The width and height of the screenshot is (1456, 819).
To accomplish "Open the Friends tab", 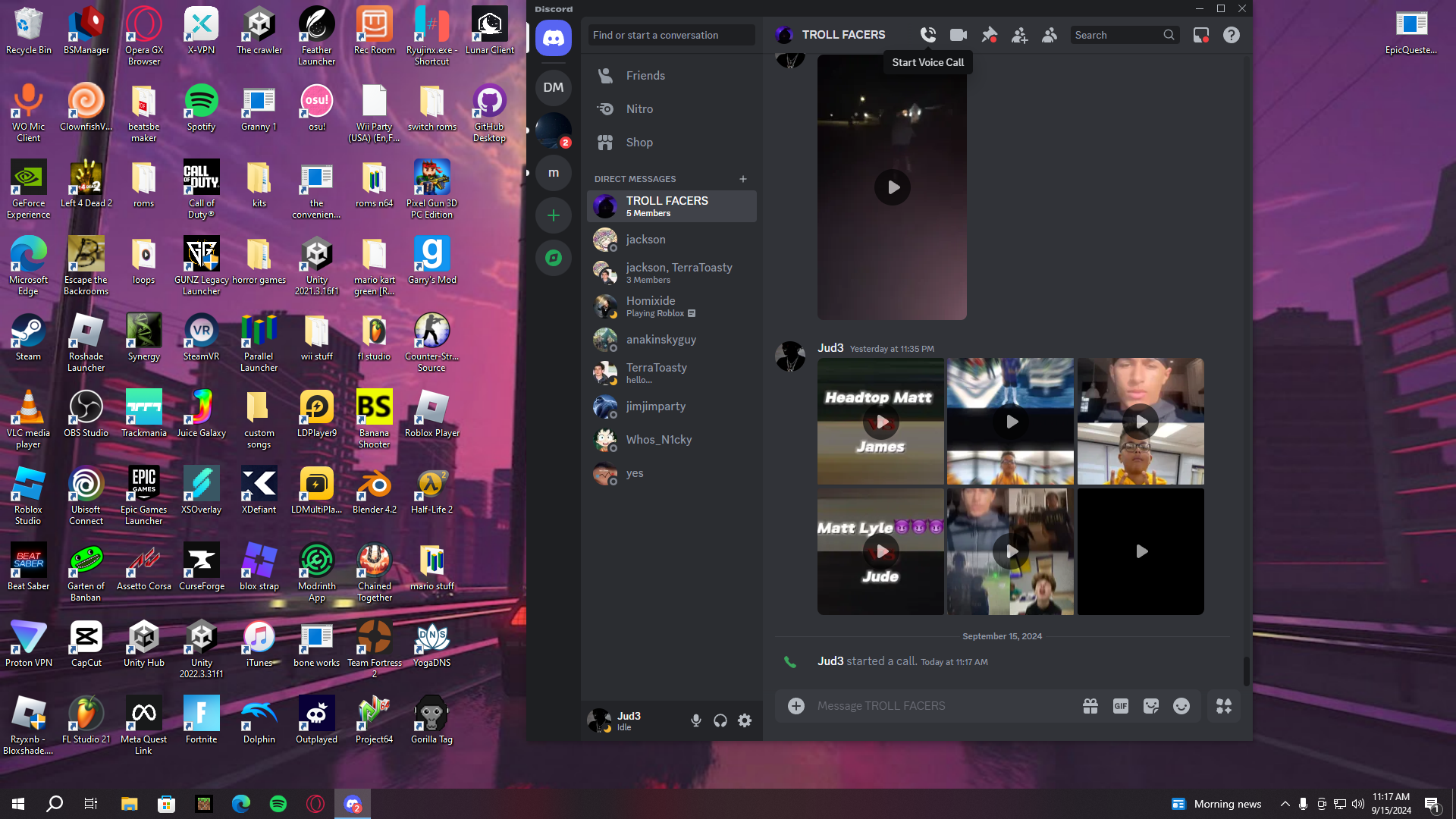I will coord(645,76).
